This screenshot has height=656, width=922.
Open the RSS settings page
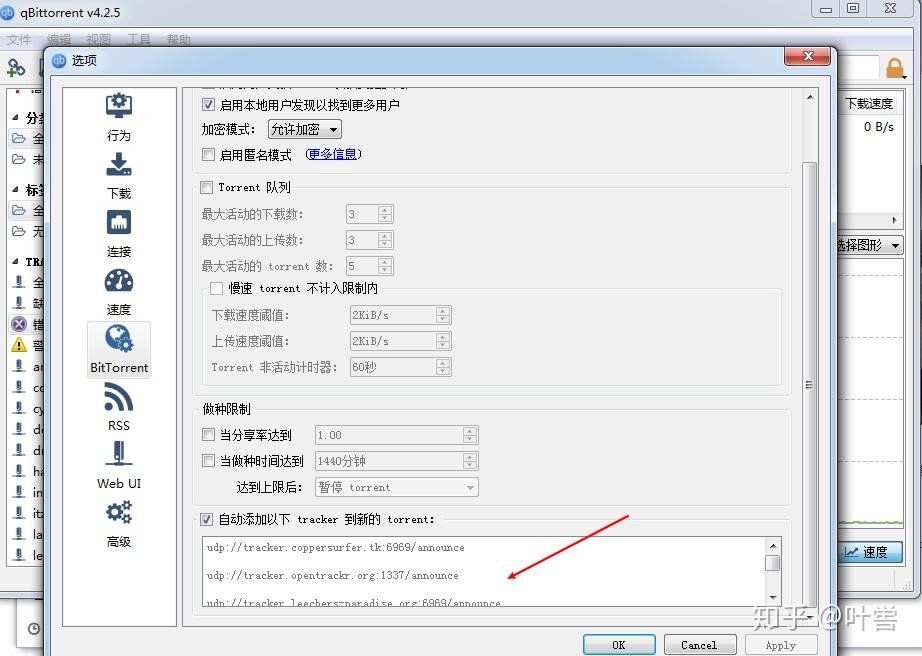point(119,408)
